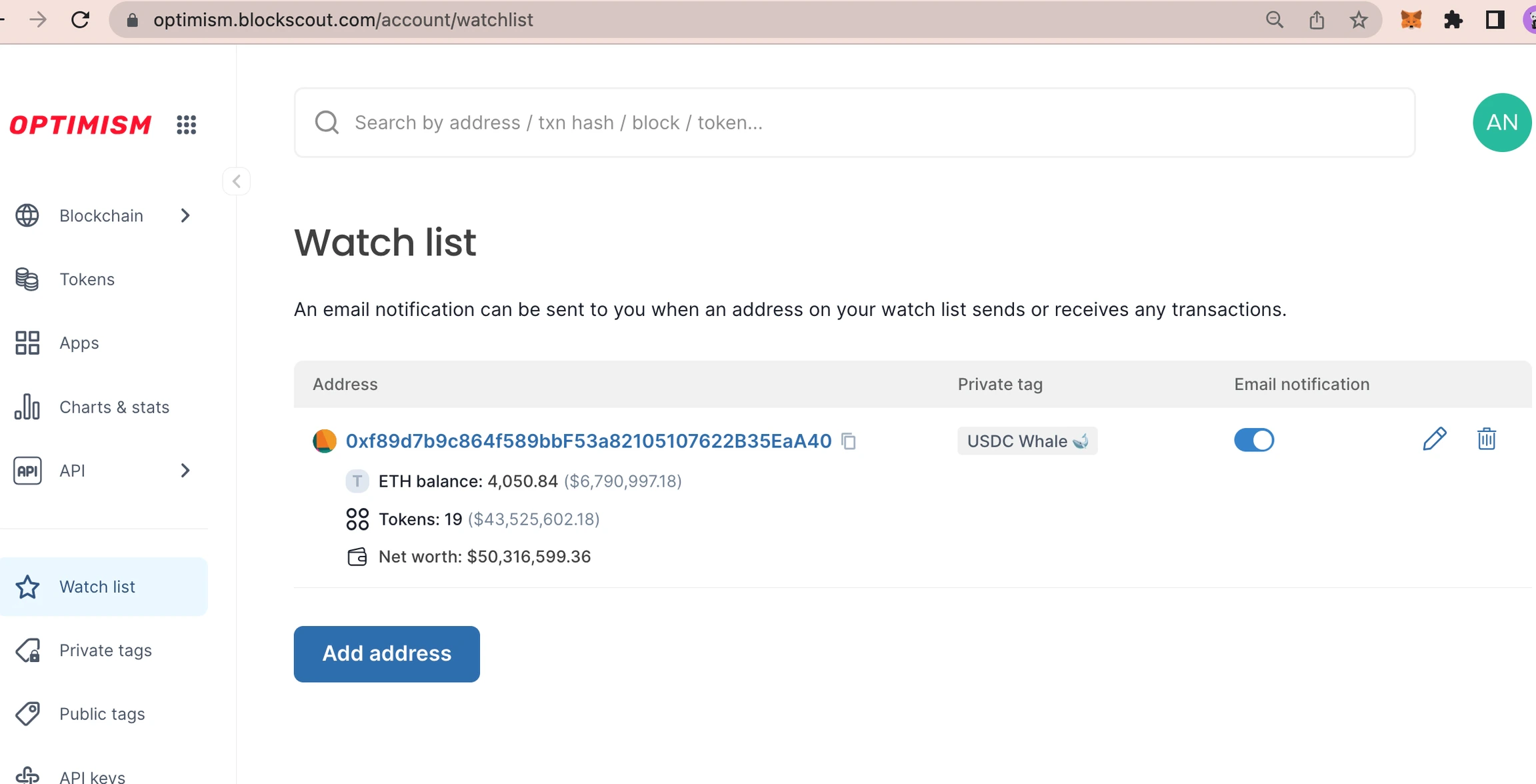Disable email notification toggle for address

click(1253, 440)
